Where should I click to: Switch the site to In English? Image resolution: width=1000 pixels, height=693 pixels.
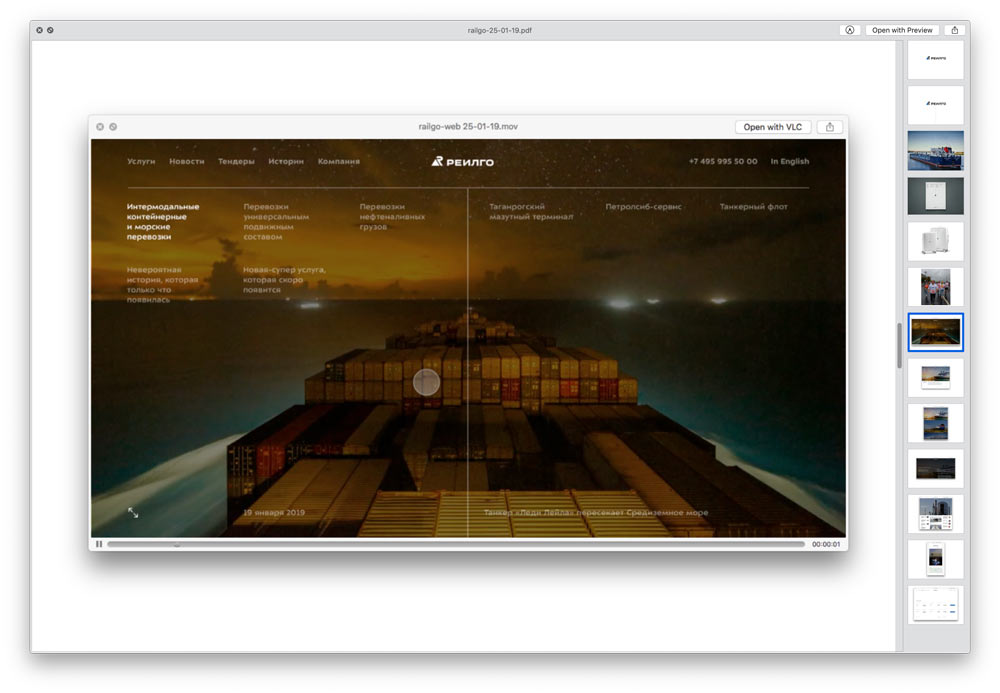click(789, 160)
